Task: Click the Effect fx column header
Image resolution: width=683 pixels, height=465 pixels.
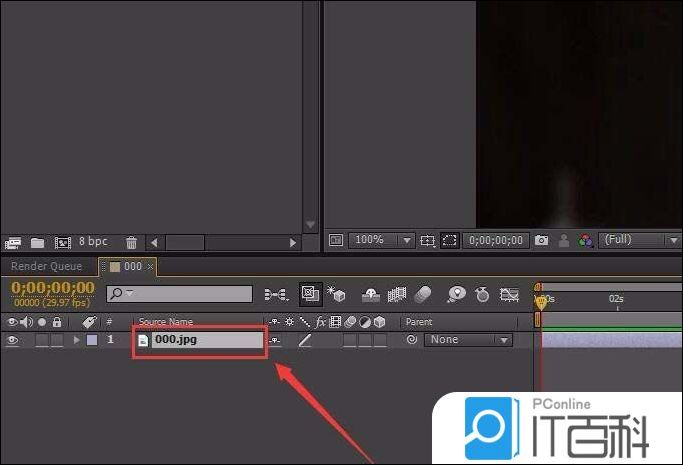Action: click(320, 322)
